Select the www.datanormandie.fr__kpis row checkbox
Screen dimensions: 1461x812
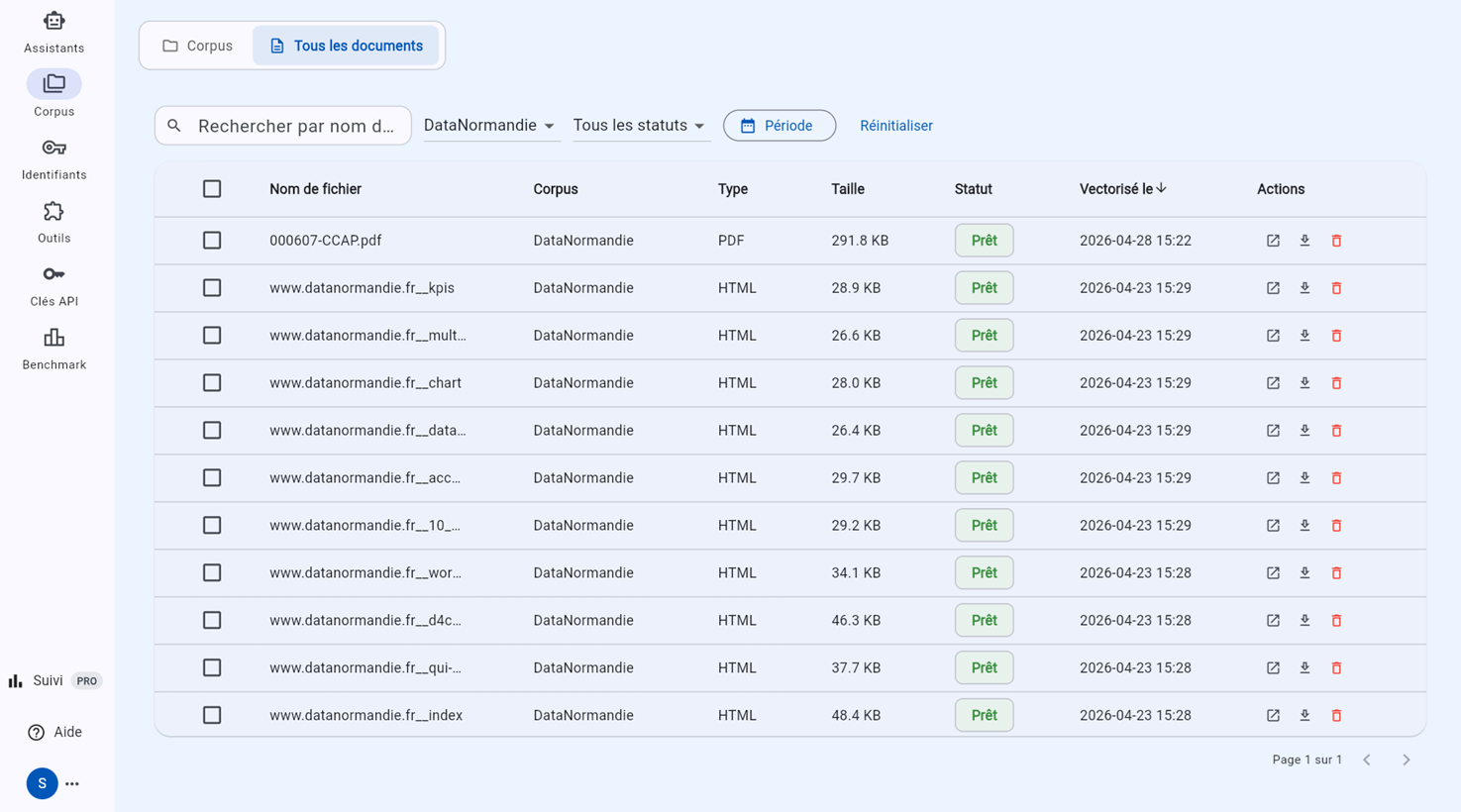(212, 288)
